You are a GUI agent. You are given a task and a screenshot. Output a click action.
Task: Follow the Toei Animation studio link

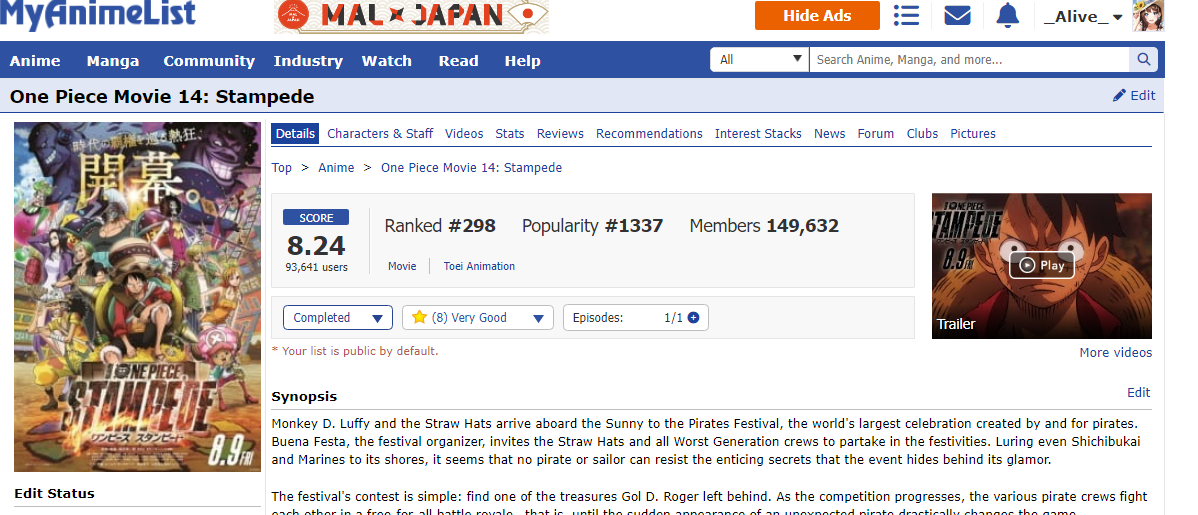point(479,266)
